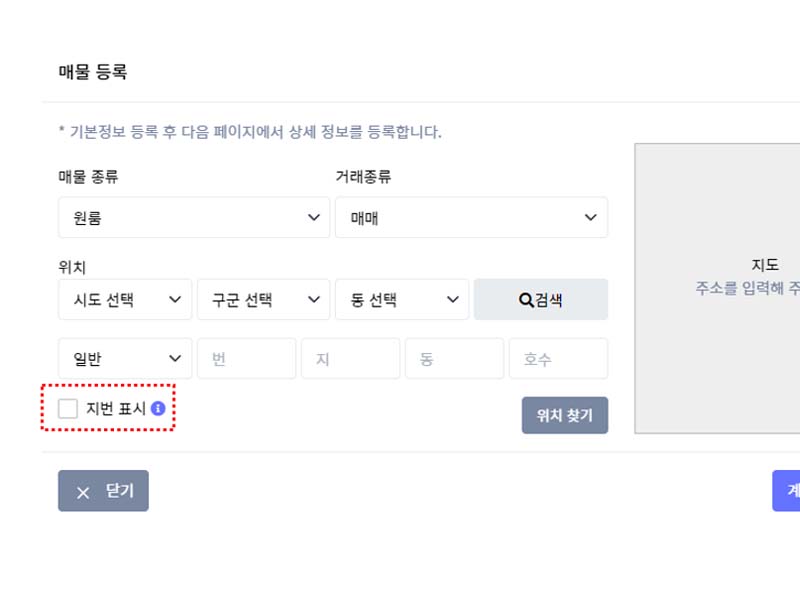Expand the 구군 선택 dropdown

click(x=263, y=299)
